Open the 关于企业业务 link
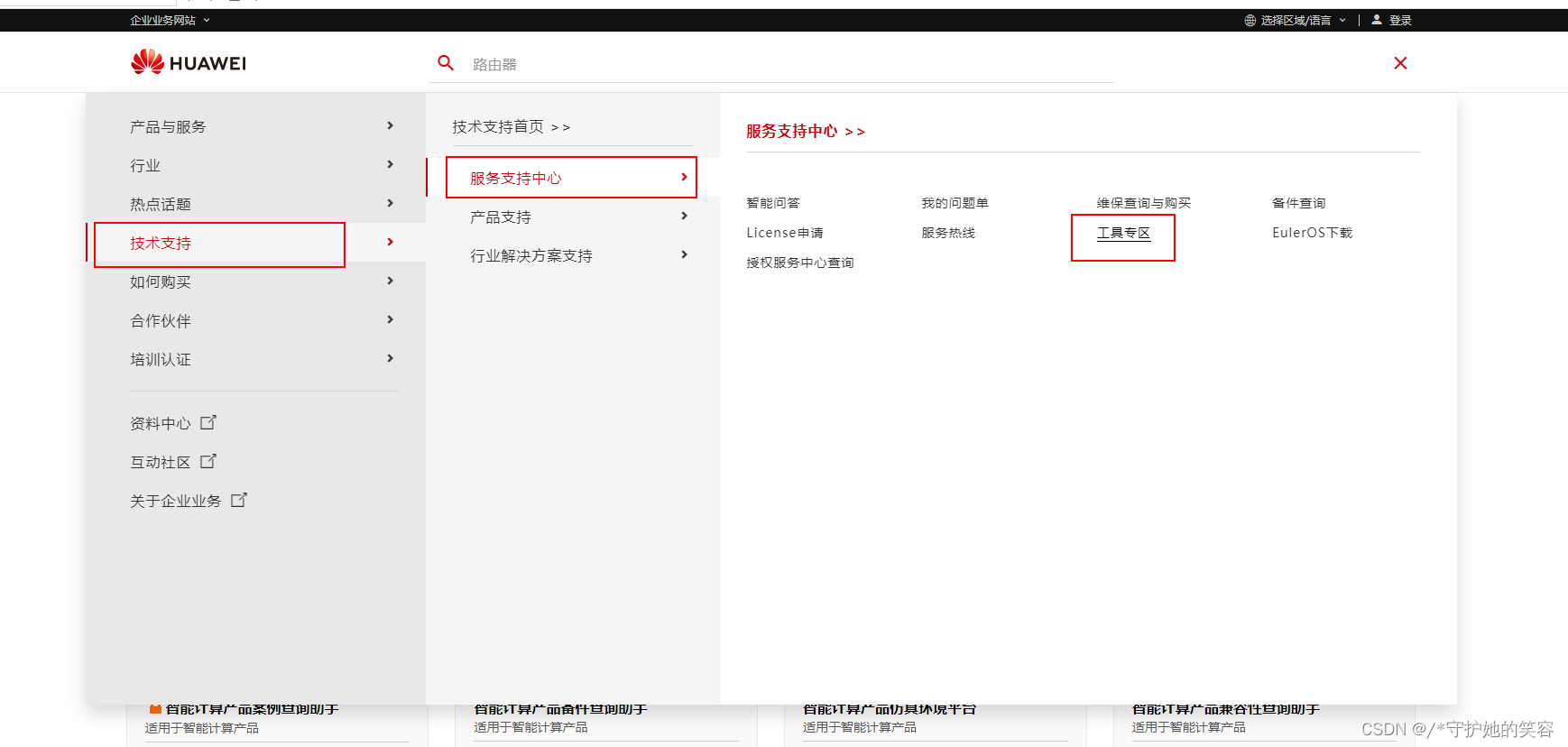 [x=176, y=502]
